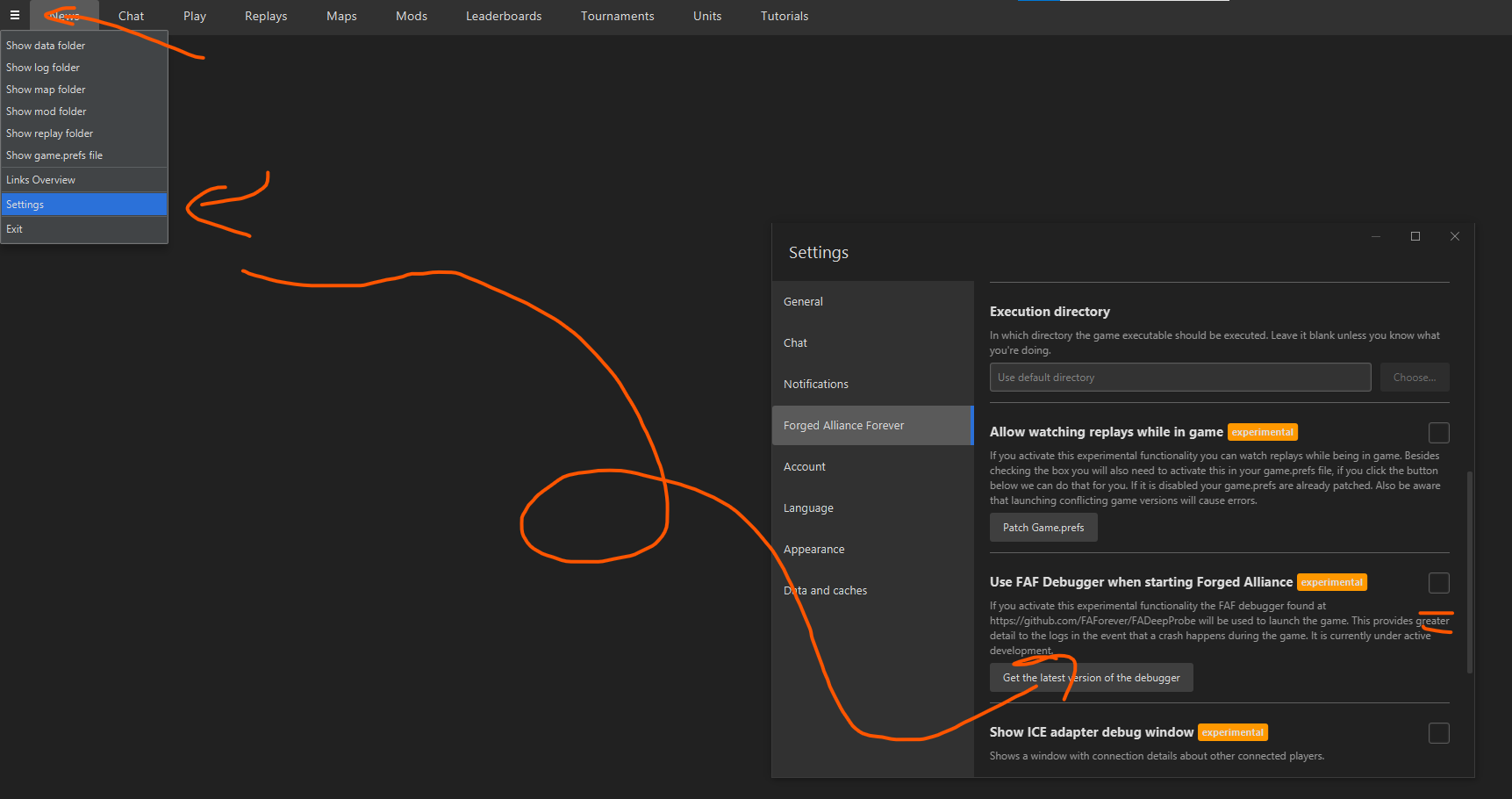Click experimental badge beside Use FAF Debugger
The height and width of the screenshot is (799, 1512).
(x=1332, y=582)
